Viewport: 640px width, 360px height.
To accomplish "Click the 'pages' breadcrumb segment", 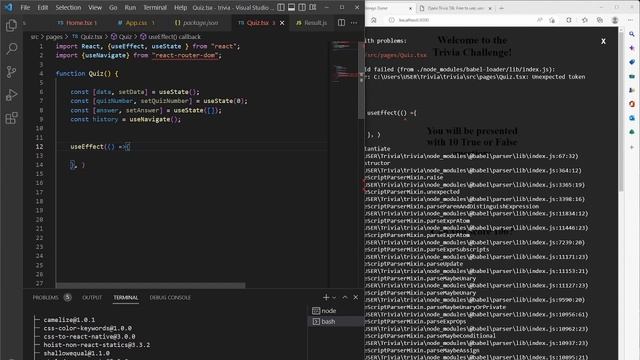I will tap(54, 37).
